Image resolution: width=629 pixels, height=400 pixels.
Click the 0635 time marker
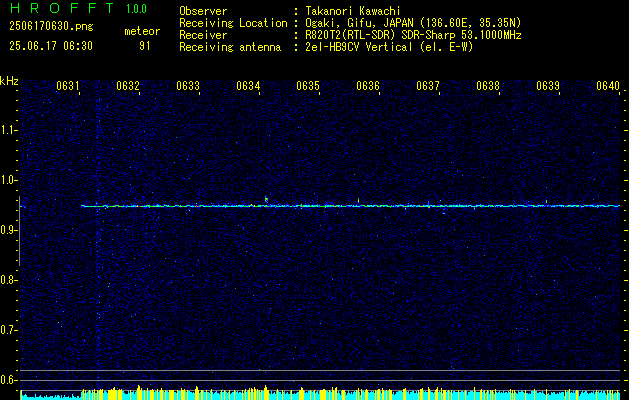click(x=308, y=86)
